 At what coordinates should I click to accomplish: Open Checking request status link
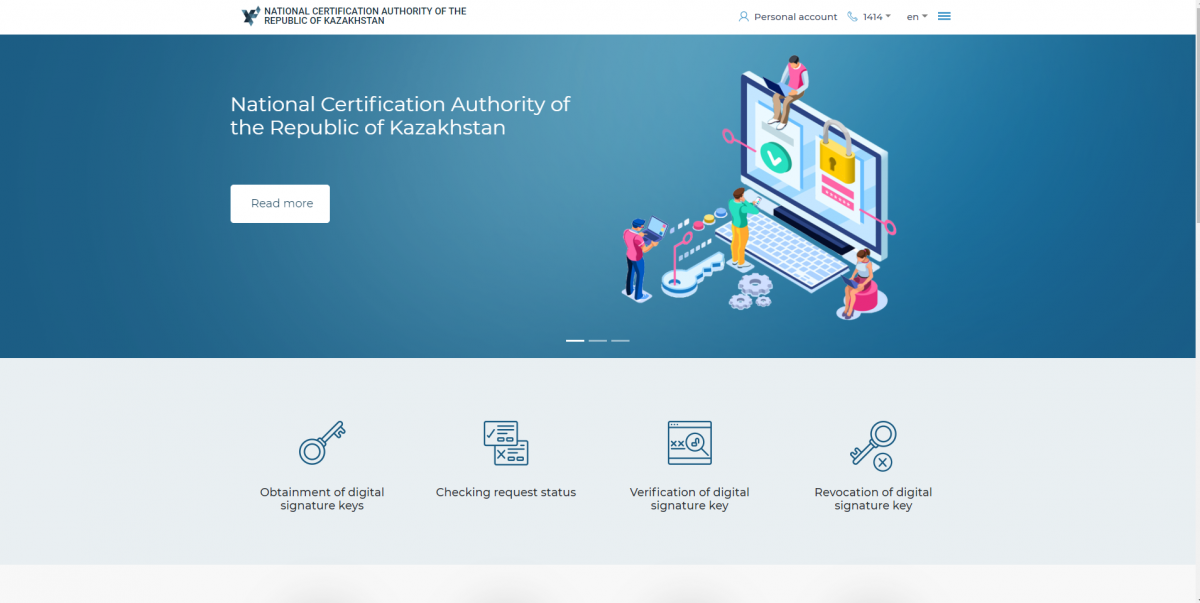point(506,492)
